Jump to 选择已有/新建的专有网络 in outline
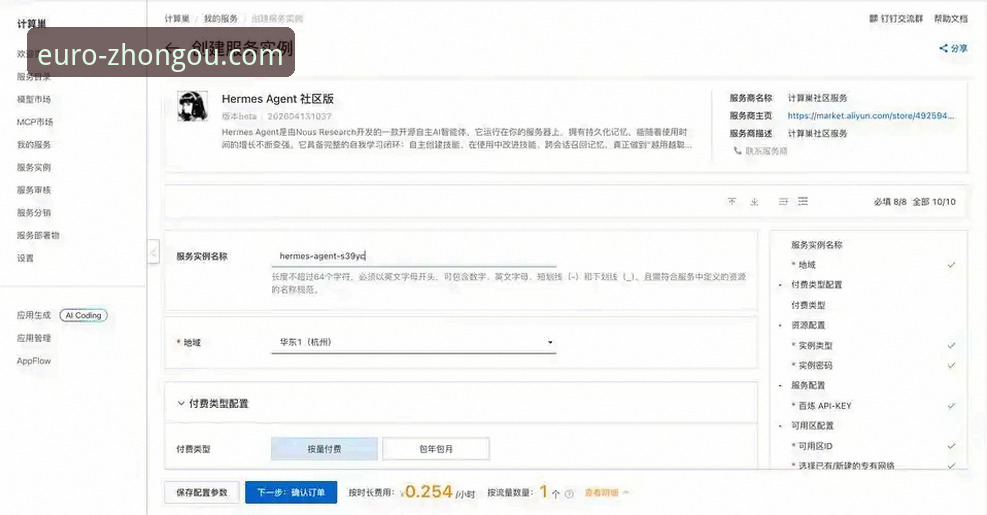This screenshot has height=515, width=987. tap(846, 465)
